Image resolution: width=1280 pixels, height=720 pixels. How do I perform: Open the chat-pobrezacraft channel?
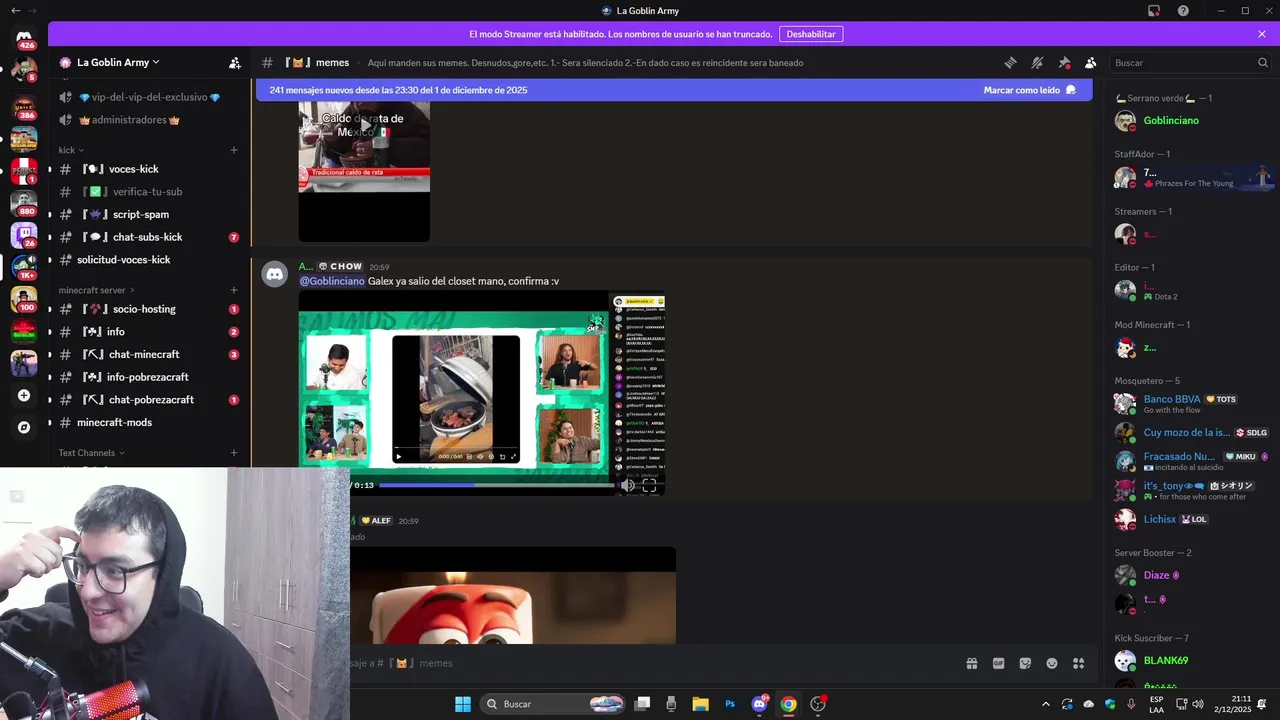[x=148, y=400]
